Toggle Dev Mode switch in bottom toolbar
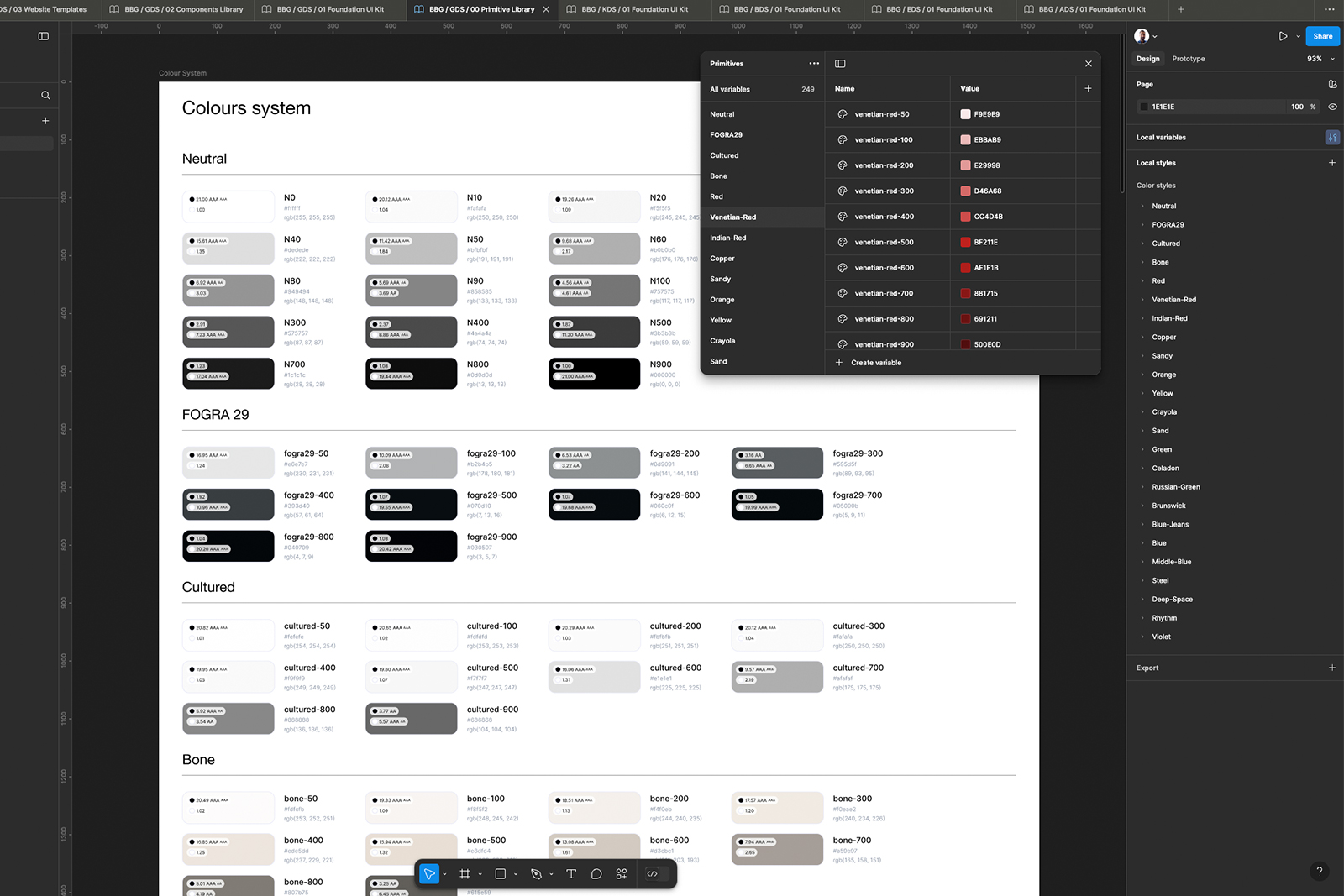The height and width of the screenshot is (896, 1344). pyautogui.click(x=653, y=874)
